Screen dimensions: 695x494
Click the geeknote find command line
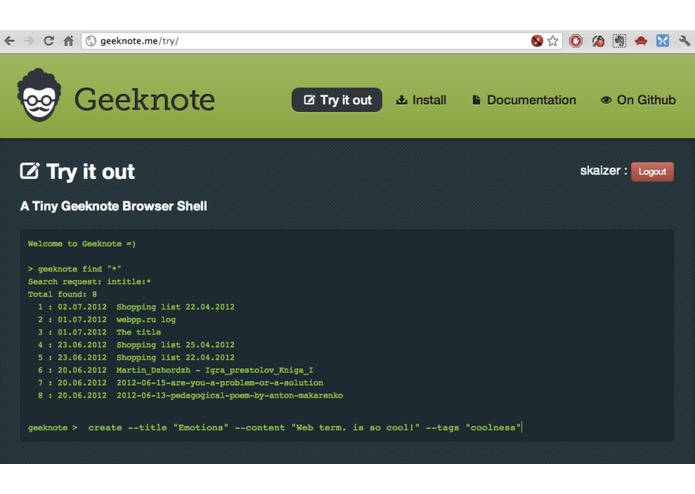click(x=74, y=269)
